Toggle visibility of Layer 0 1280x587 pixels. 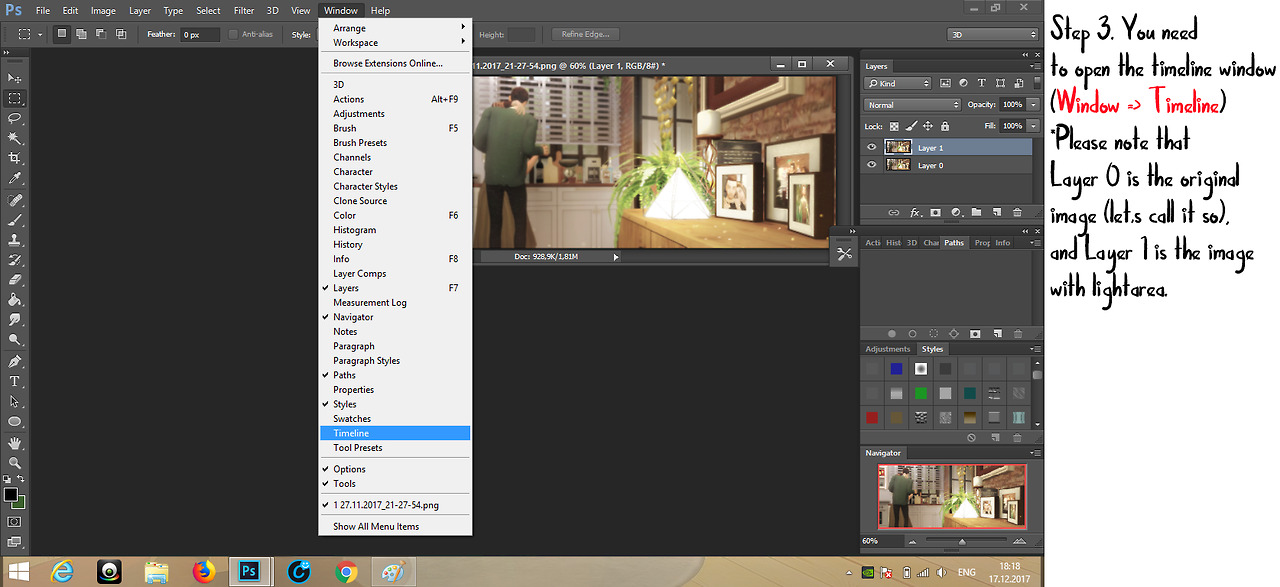click(x=871, y=165)
